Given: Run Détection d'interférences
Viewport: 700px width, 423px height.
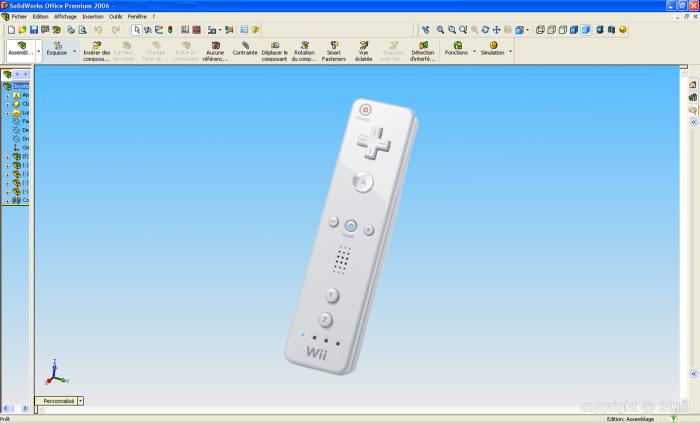Looking at the screenshot, I should click(423, 52).
